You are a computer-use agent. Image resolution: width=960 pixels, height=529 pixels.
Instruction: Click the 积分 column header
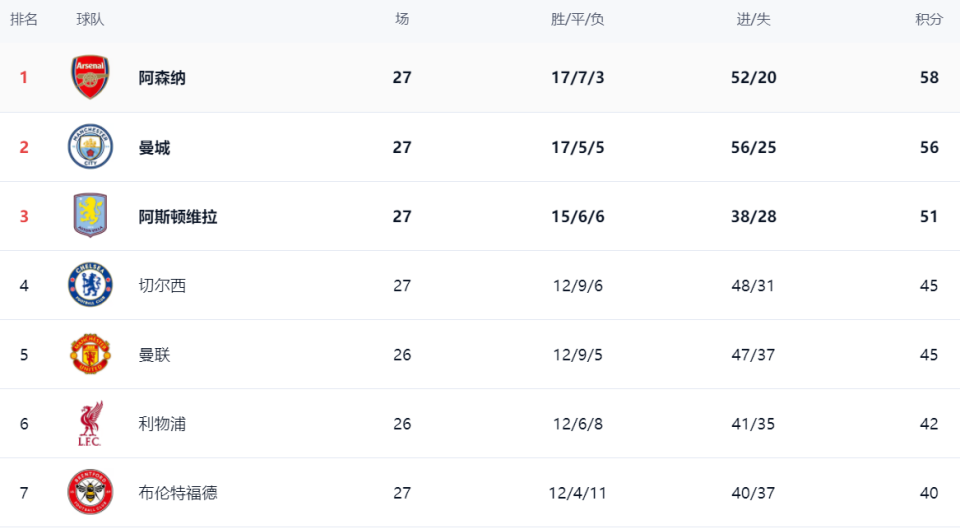click(929, 20)
